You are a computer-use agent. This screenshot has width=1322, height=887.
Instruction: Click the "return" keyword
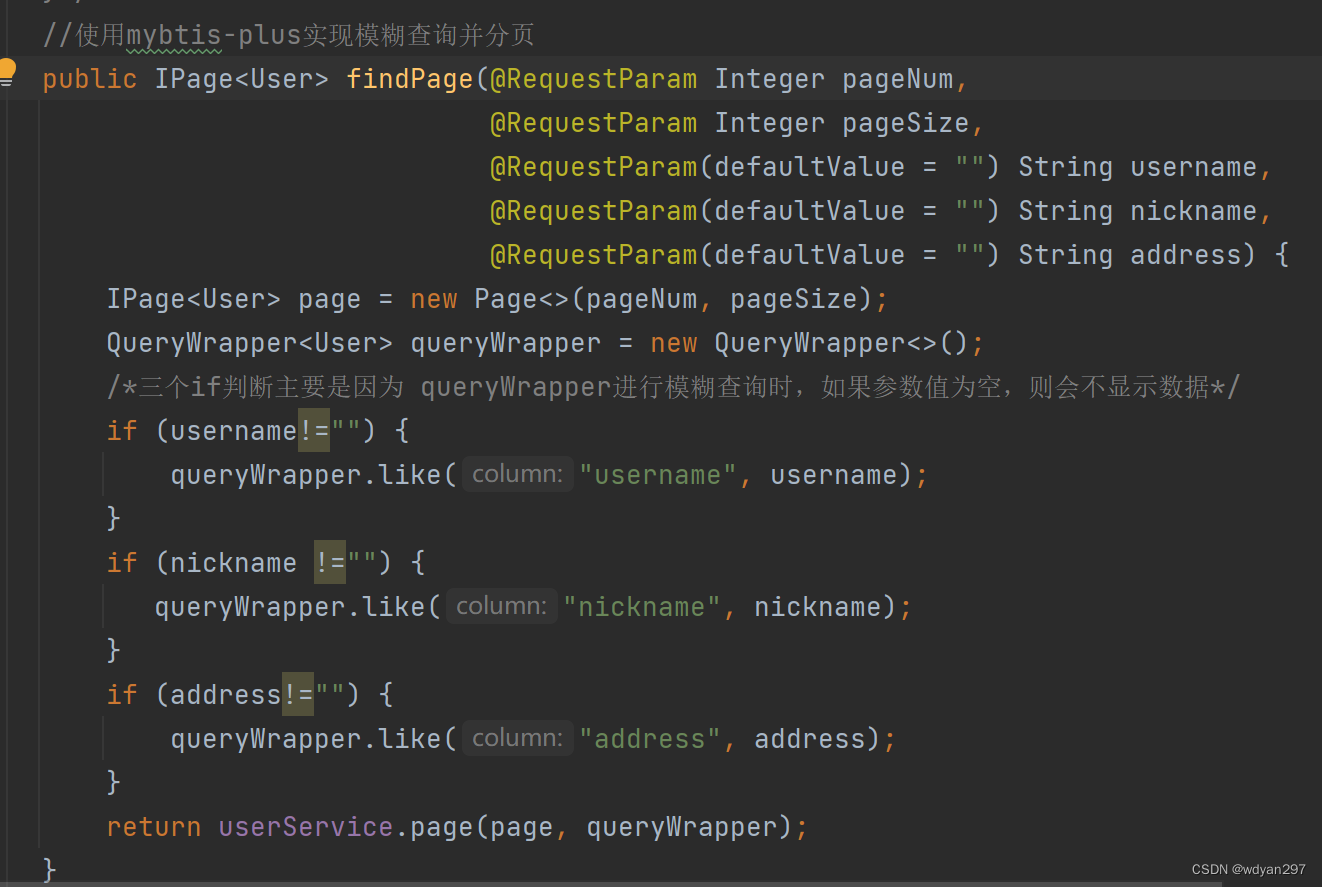tap(154, 827)
